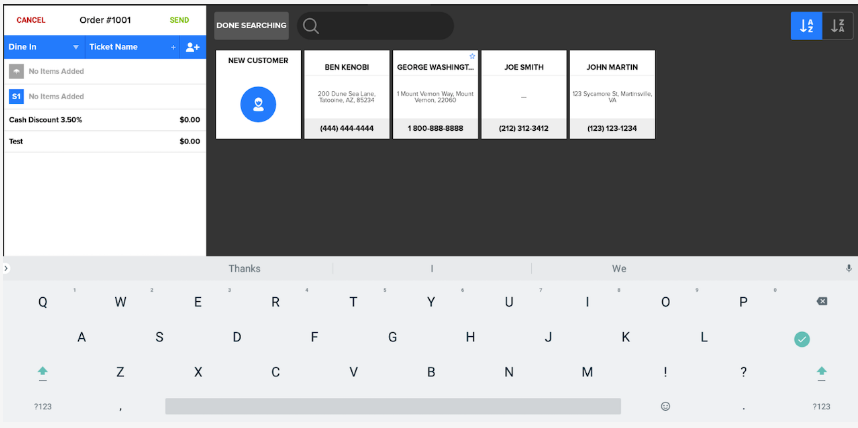Click the magnifying glass search icon

coord(311,26)
